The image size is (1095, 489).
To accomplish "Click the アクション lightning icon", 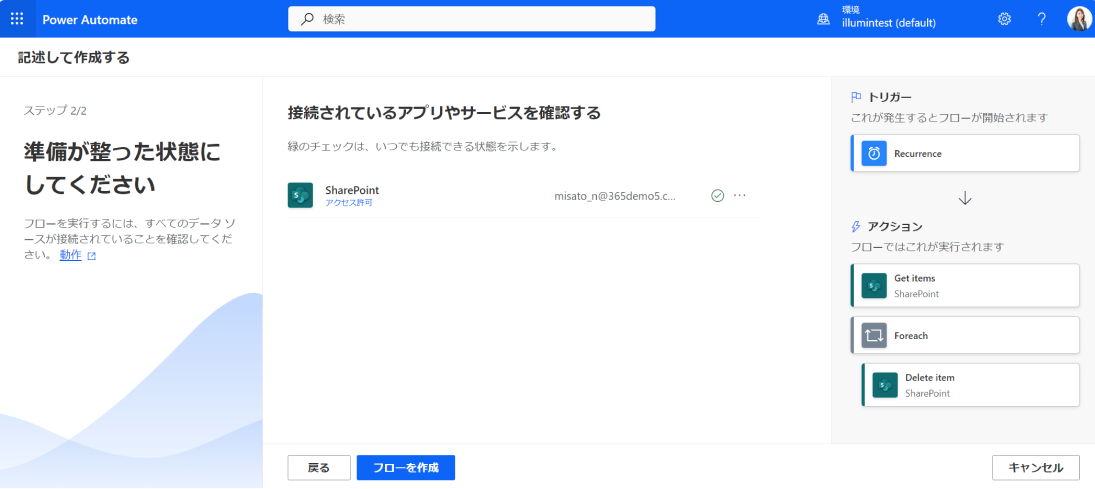I will [856, 226].
